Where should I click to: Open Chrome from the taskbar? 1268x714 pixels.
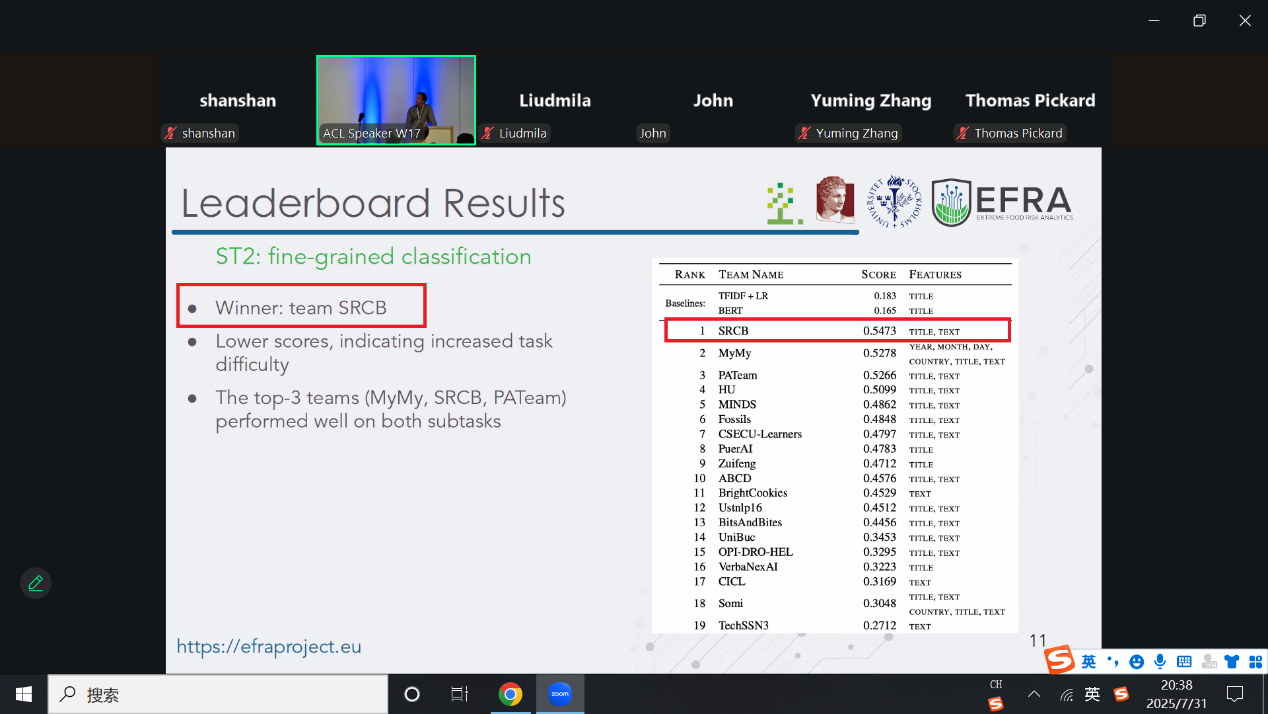pyautogui.click(x=511, y=694)
